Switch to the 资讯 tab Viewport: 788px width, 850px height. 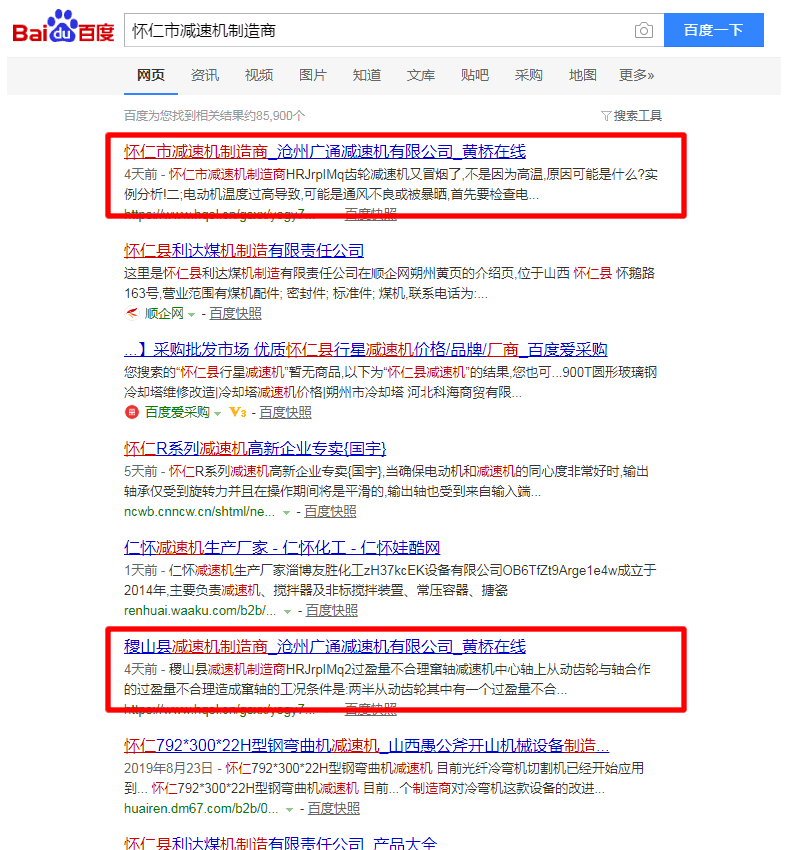(205, 75)
